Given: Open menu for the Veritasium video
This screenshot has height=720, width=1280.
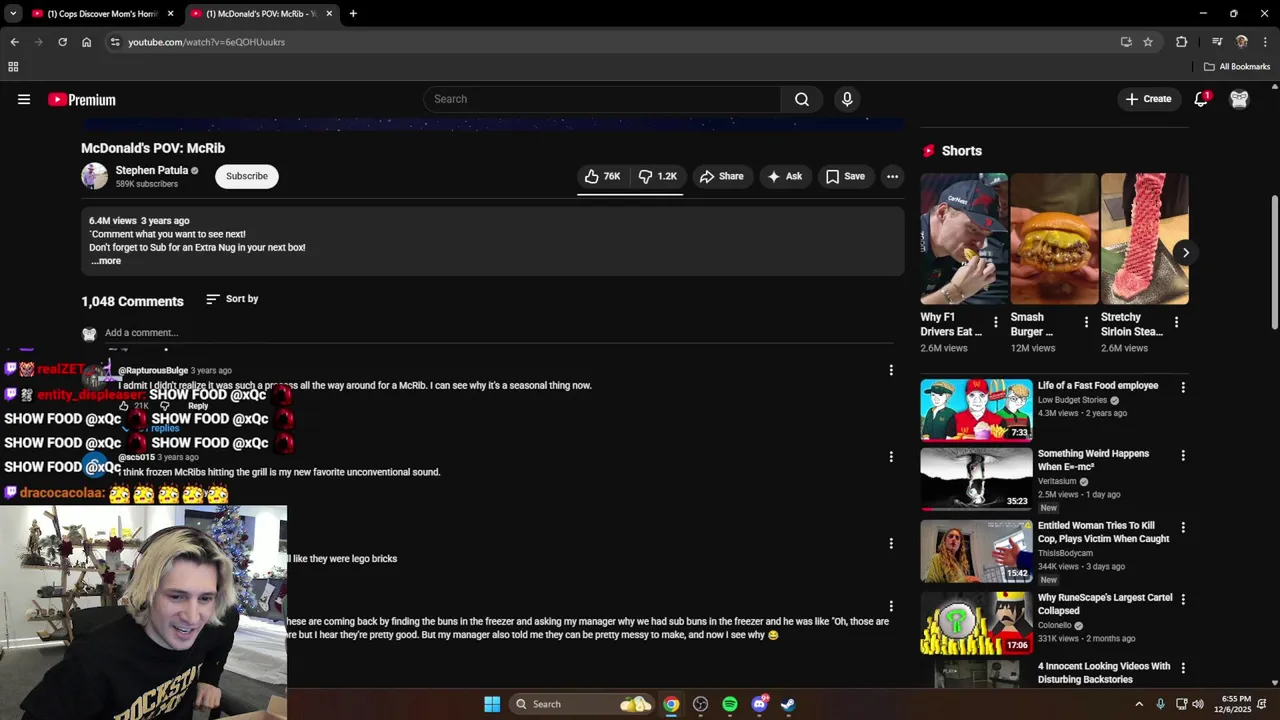Looking at the screenshot, I should pyautogui.click(x=1183, y=455).
